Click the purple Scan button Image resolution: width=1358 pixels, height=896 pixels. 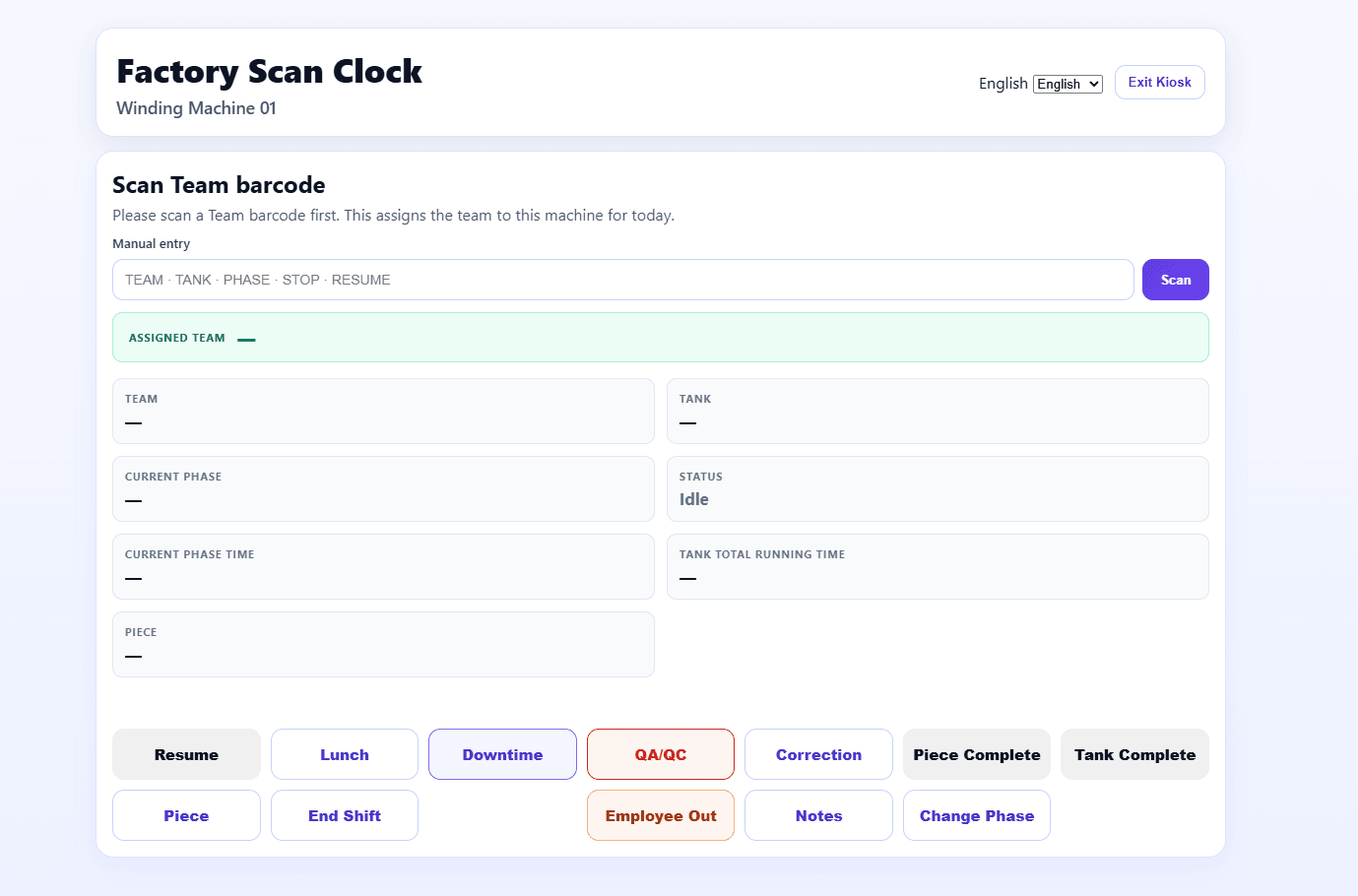pyautogui.click(x=1176, y=280)
